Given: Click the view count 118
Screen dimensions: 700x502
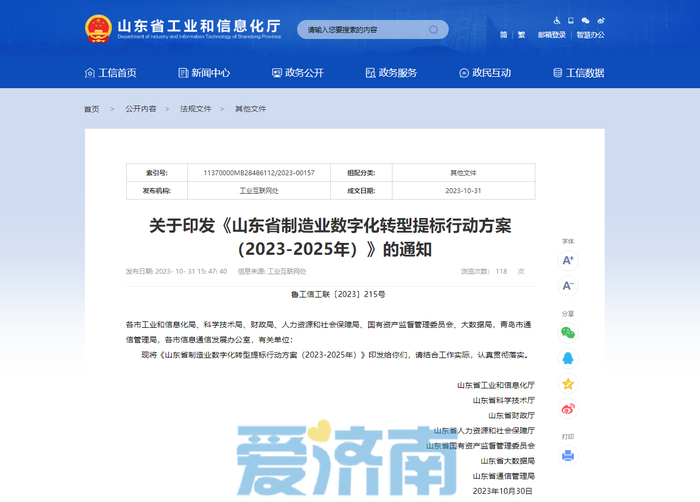Looking at the screenshot, I should (501, 272).
